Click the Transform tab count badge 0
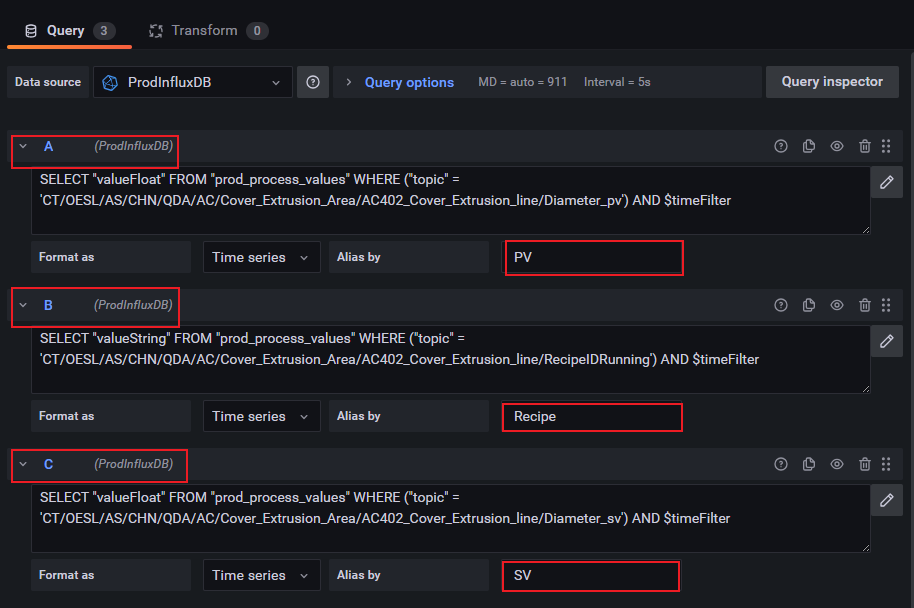The image size is (914, 608). 257,31
